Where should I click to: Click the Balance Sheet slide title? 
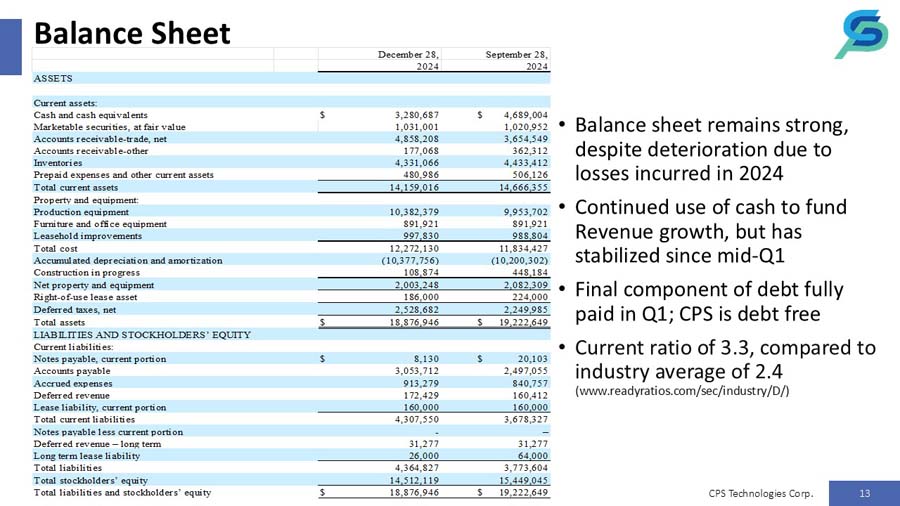132,34
